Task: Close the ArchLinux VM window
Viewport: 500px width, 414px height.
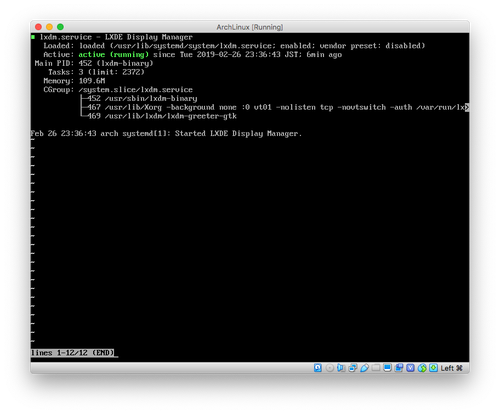Action: [x=38, y=27]
